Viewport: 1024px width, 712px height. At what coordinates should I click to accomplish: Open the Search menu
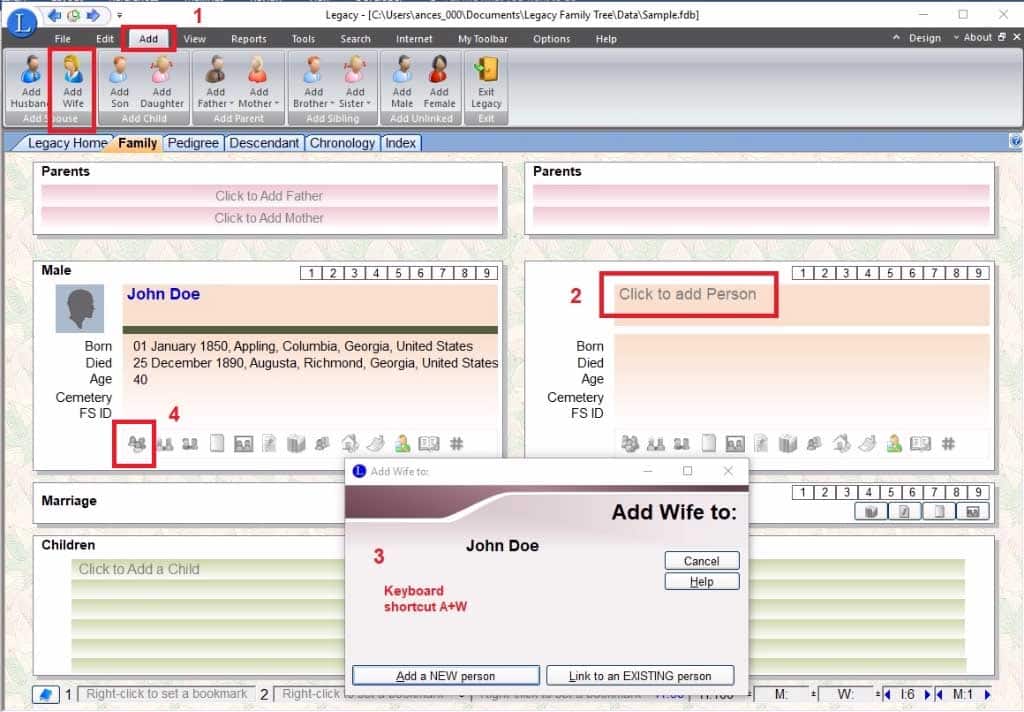pos(355,39)
